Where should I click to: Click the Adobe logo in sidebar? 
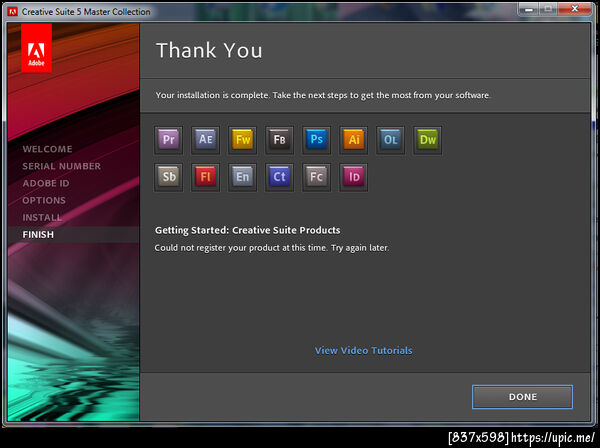click(36, 48)
